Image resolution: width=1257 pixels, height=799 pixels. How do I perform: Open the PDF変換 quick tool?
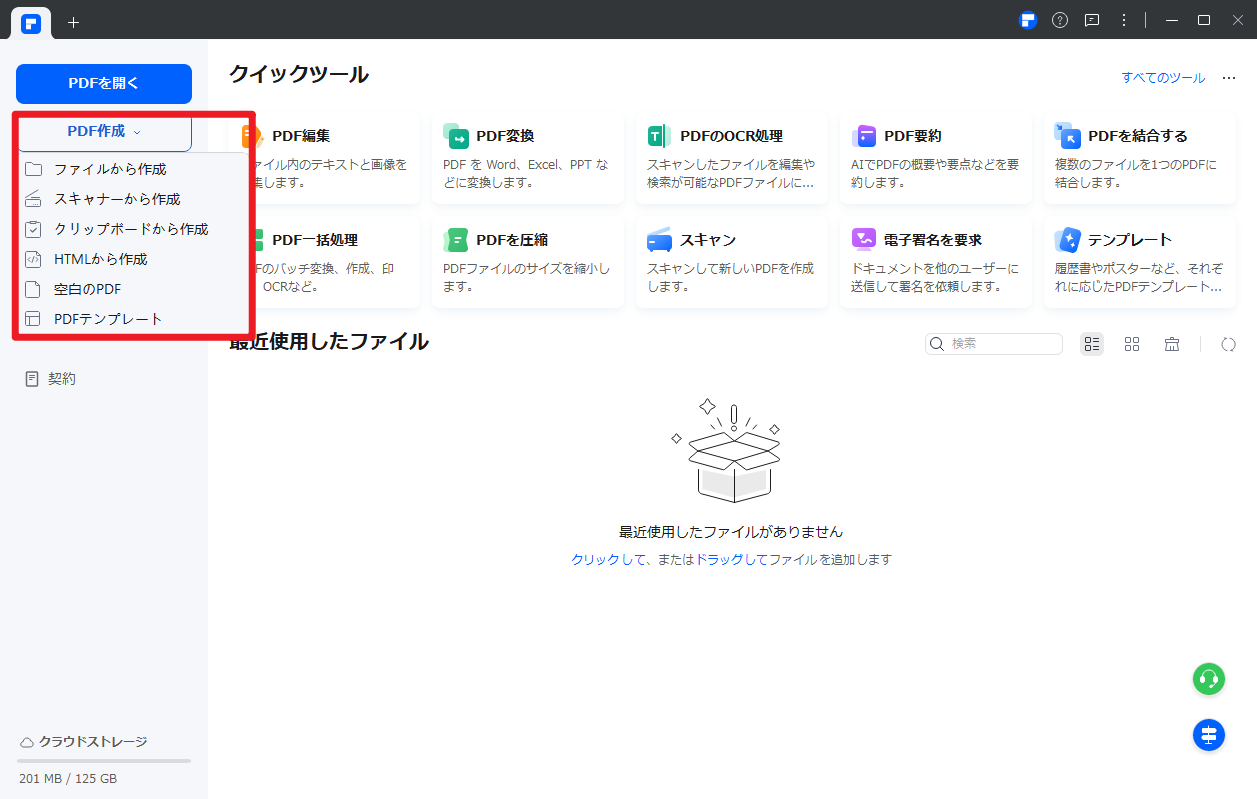click(528, 158)
